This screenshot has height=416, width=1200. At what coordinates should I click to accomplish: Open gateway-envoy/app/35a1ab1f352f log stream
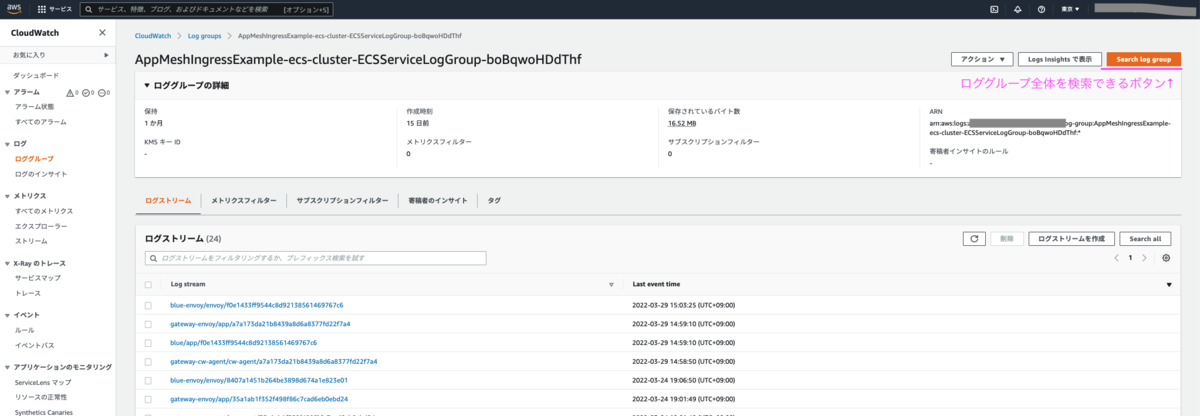click(x=259, y=398)
